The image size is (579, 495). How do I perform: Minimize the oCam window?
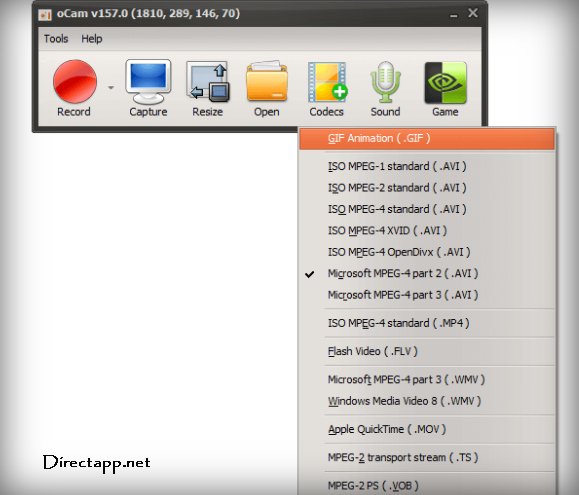pos(454,15)
